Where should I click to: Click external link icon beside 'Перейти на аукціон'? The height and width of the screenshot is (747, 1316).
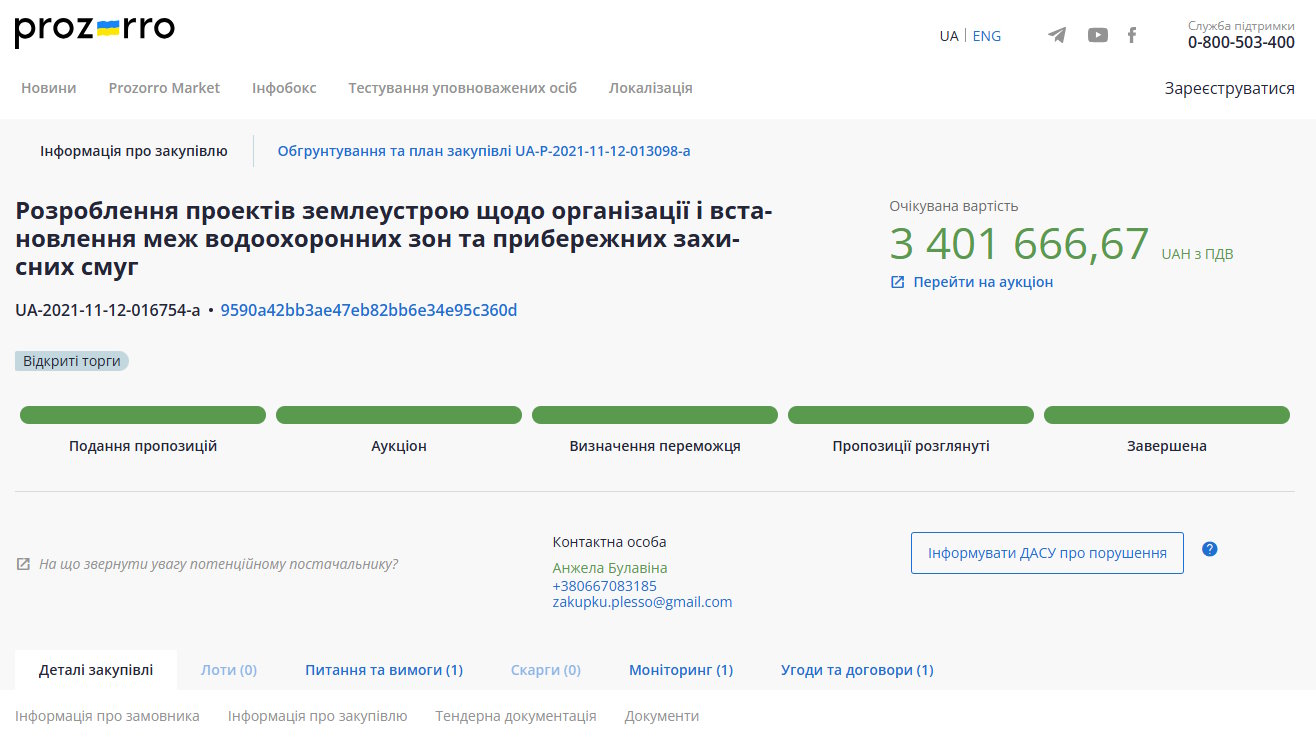point(897,282)
